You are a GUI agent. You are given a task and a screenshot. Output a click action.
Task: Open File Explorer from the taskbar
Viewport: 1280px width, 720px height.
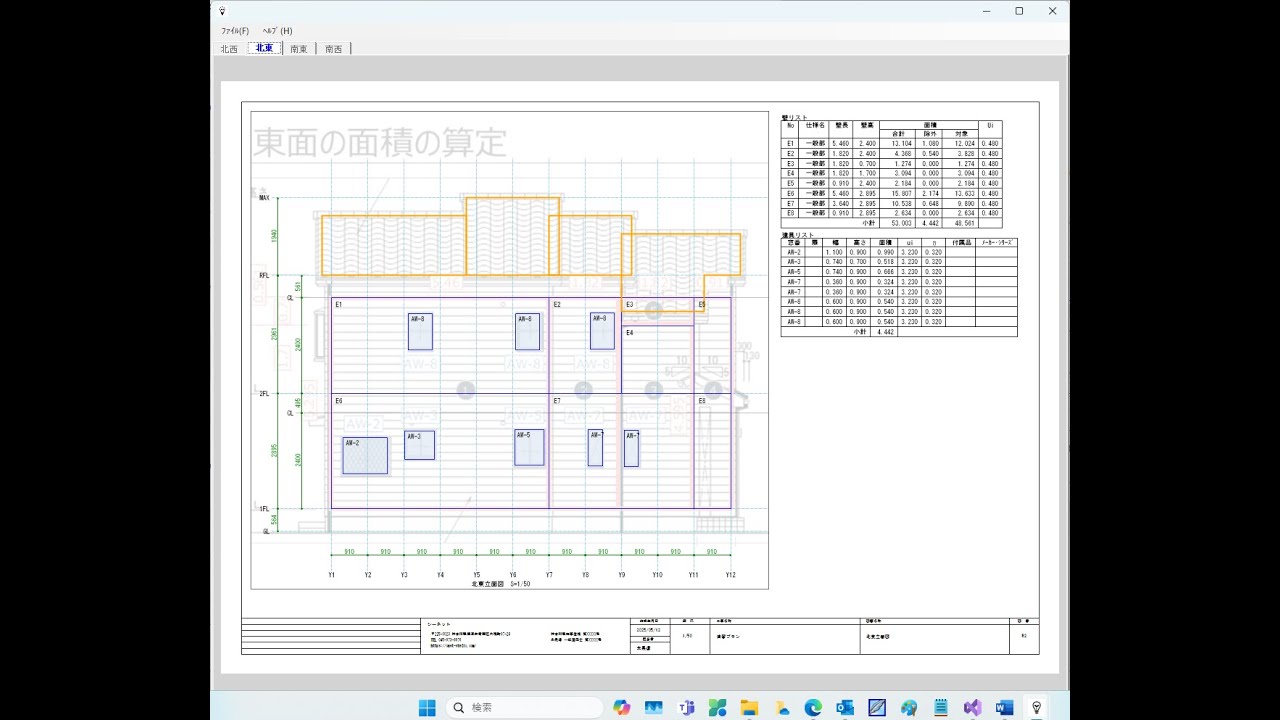click(750, 707)
